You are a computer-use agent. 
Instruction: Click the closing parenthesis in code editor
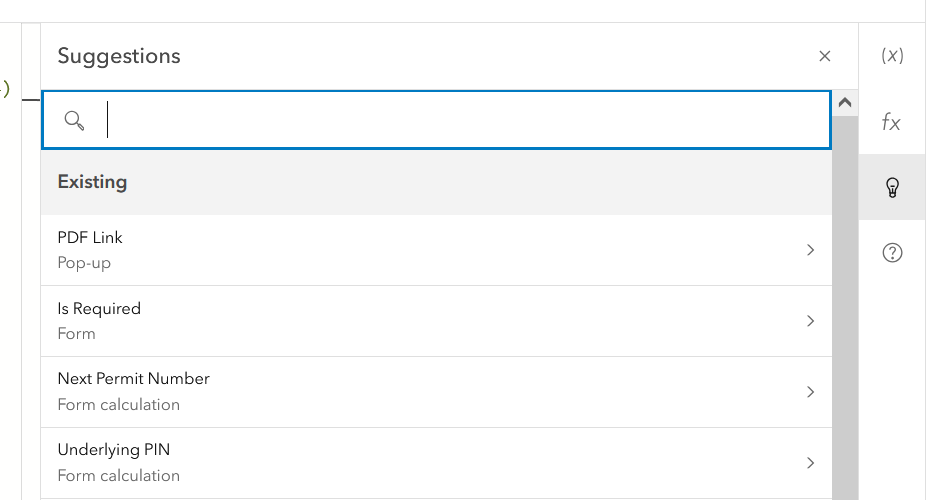tap(5, 89)
